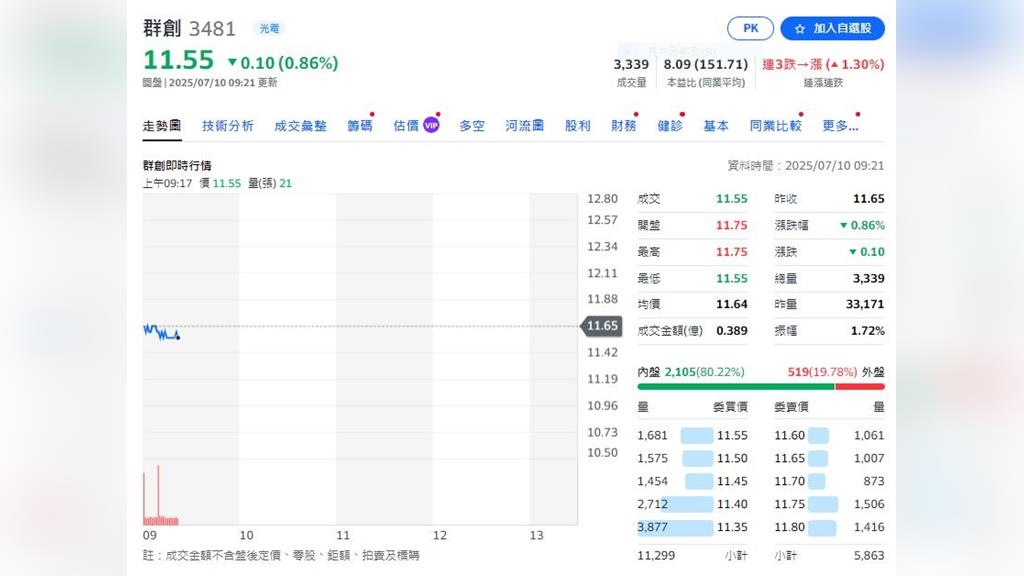Open the 籌碼 tab

360,125
